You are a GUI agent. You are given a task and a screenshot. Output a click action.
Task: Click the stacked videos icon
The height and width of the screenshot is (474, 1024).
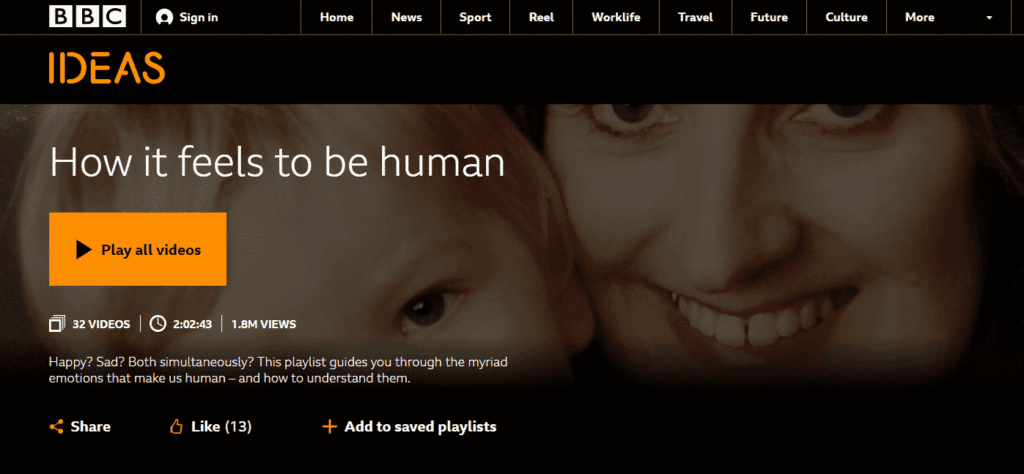point(57,323)
